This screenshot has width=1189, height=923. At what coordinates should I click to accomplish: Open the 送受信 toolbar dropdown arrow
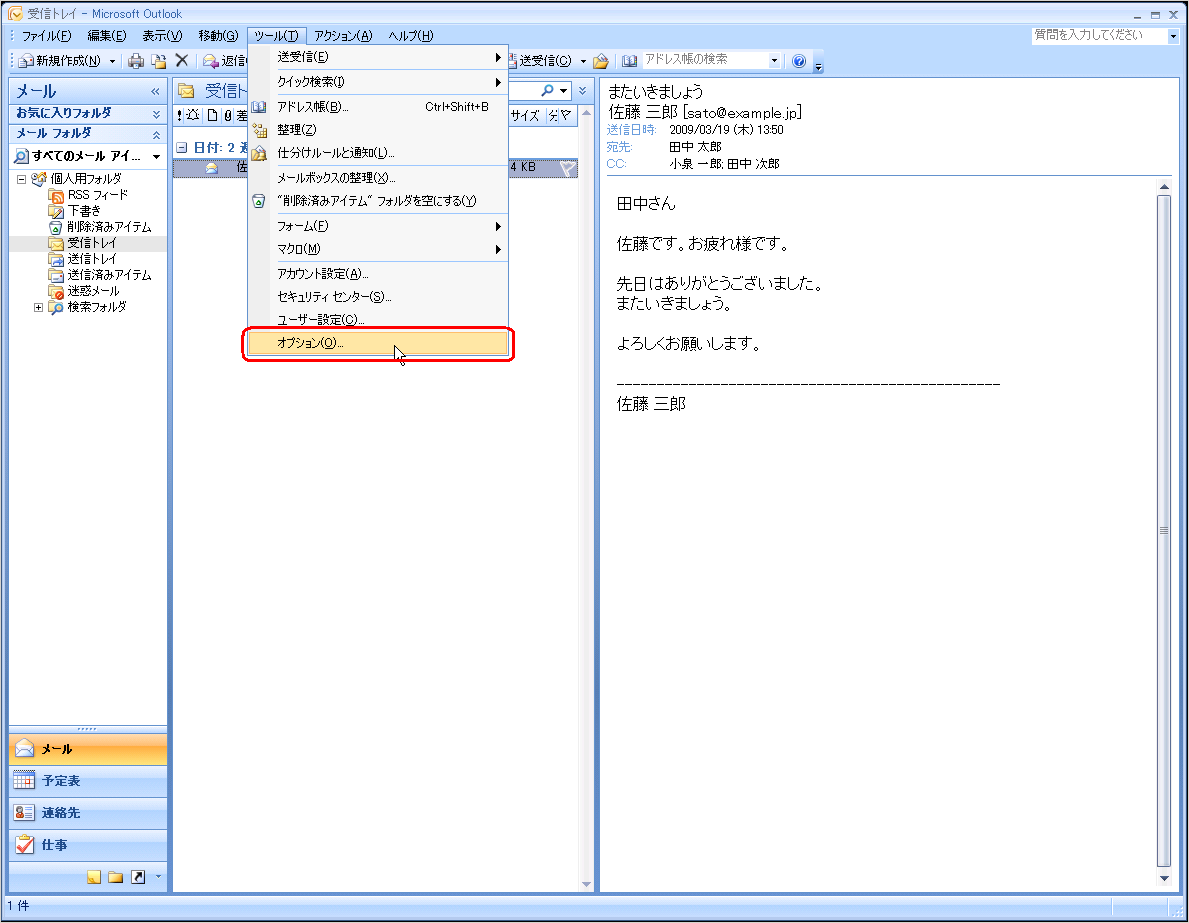[x=583, y=61]
